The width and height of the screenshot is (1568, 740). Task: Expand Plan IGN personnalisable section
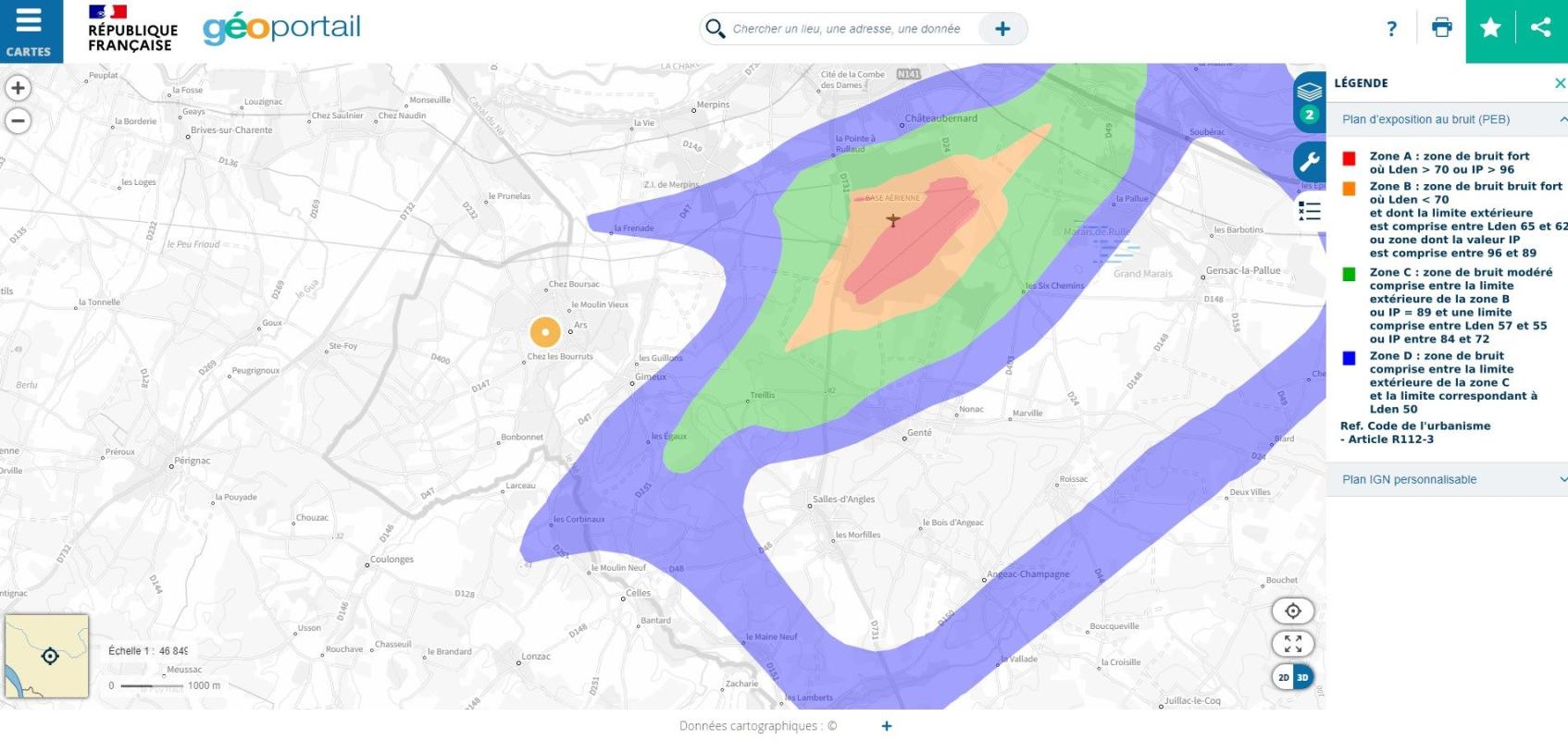click(1562, 479)
